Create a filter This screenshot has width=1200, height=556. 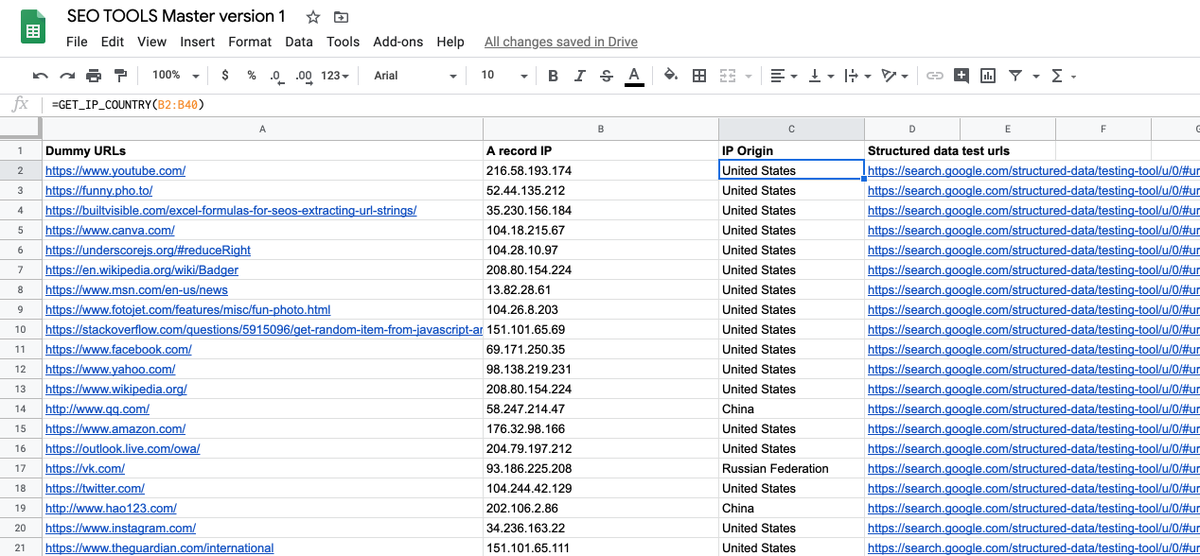point(1015,75)
